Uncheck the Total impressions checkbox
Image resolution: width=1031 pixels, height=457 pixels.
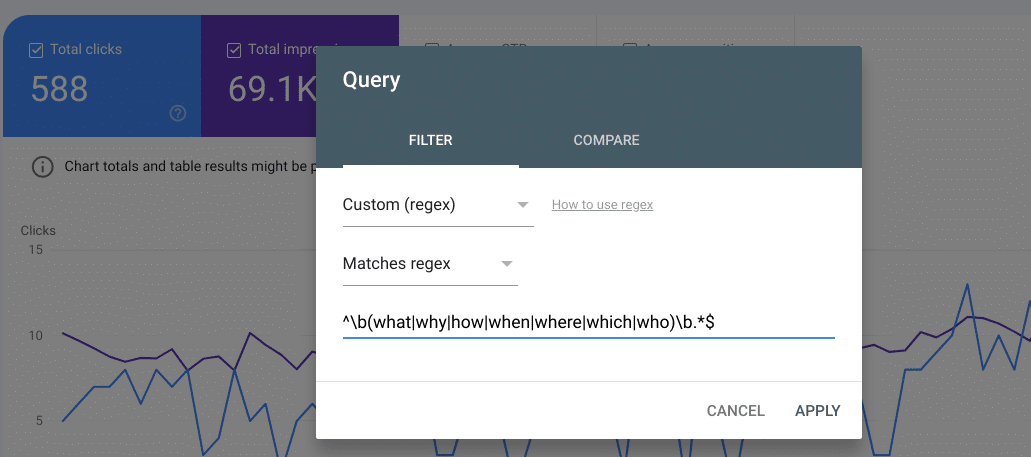click(233, 49)
